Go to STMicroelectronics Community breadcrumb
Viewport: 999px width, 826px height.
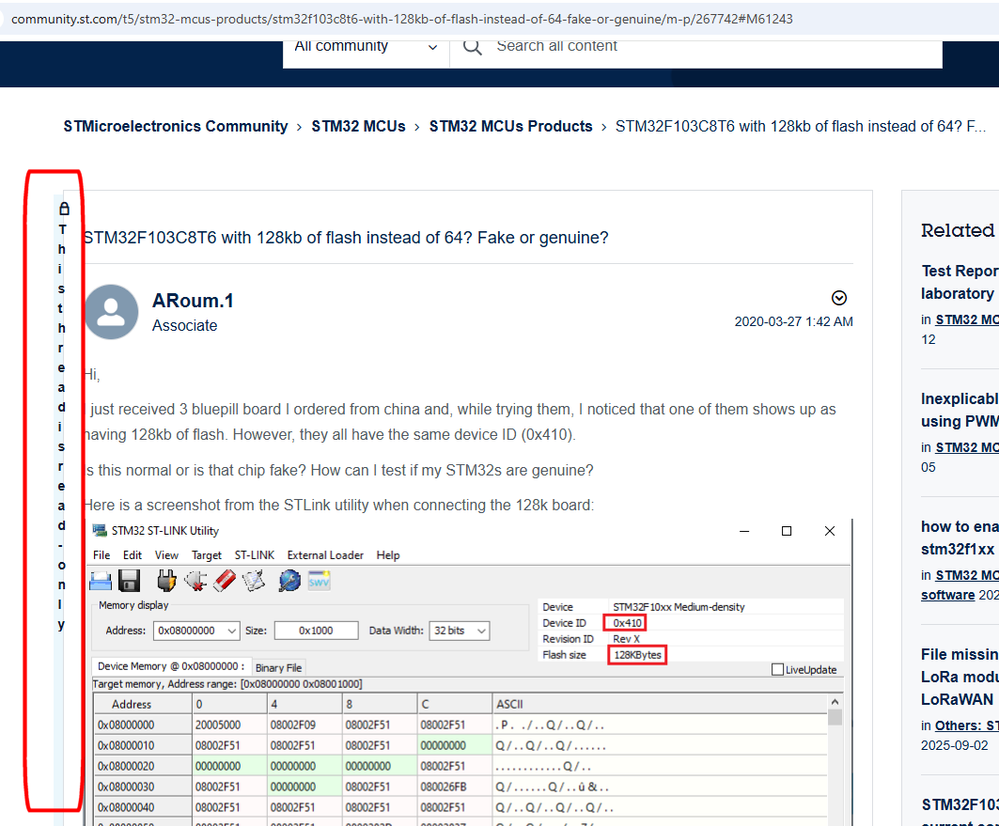[175, 126]
